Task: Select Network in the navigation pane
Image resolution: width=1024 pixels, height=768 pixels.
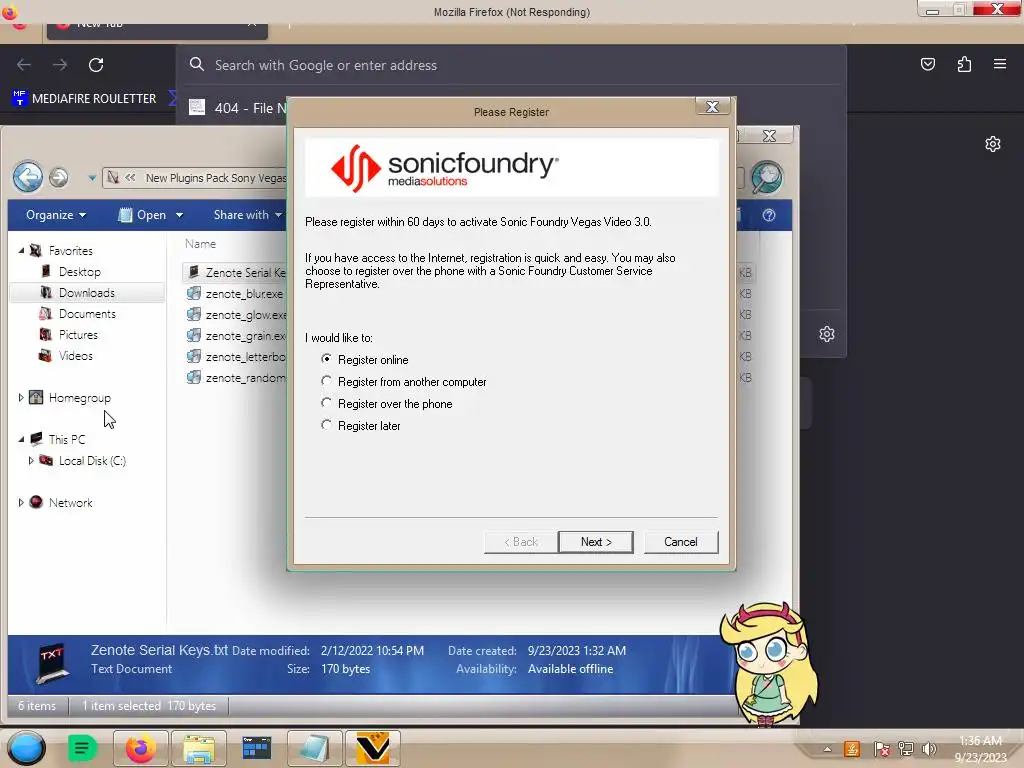Action: click(70, 502)
